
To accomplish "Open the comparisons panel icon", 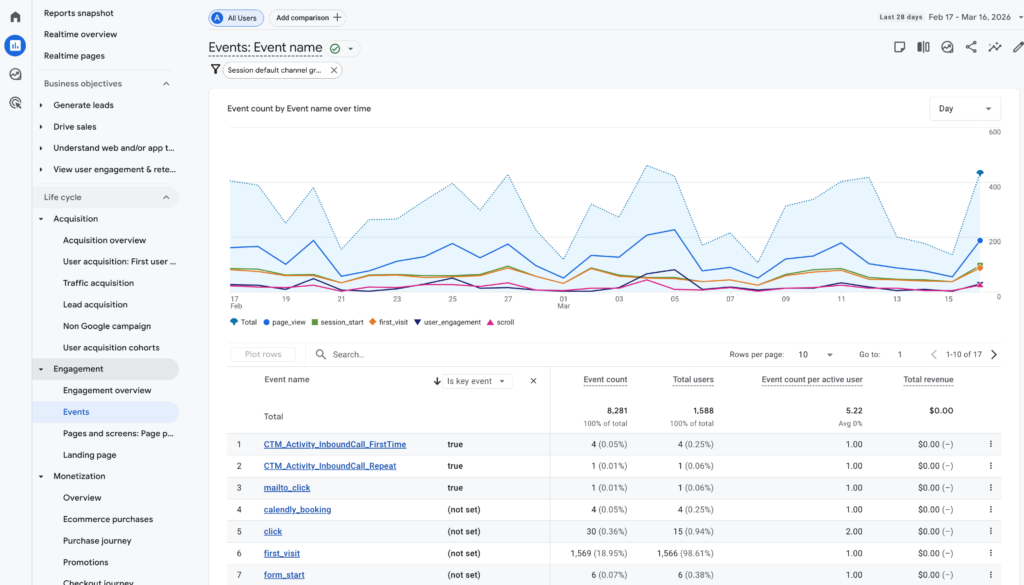I will tap(923, 46).
